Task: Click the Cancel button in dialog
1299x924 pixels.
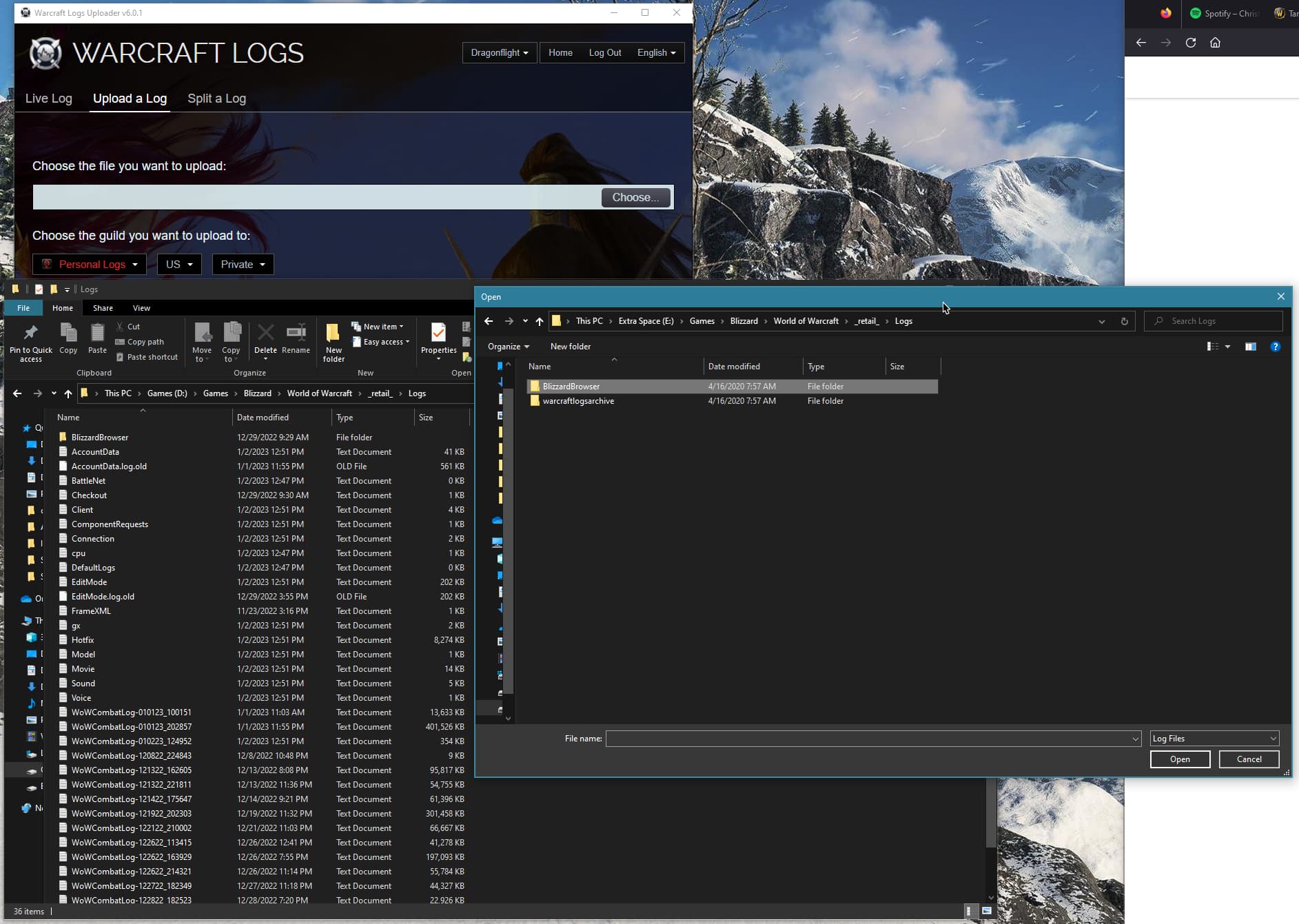Action: [1249, 759]
